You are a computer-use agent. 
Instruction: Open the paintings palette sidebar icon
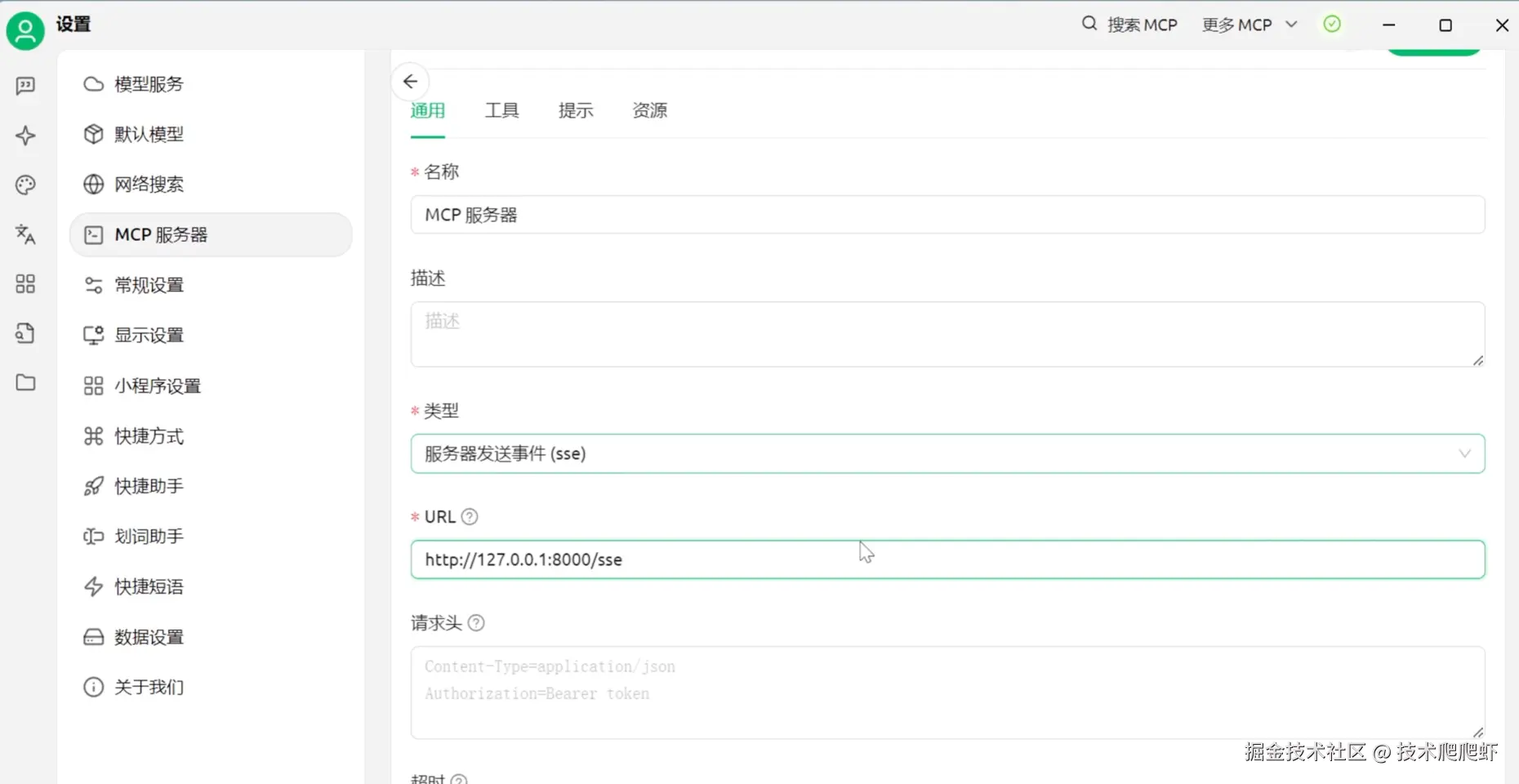point(25,185)
